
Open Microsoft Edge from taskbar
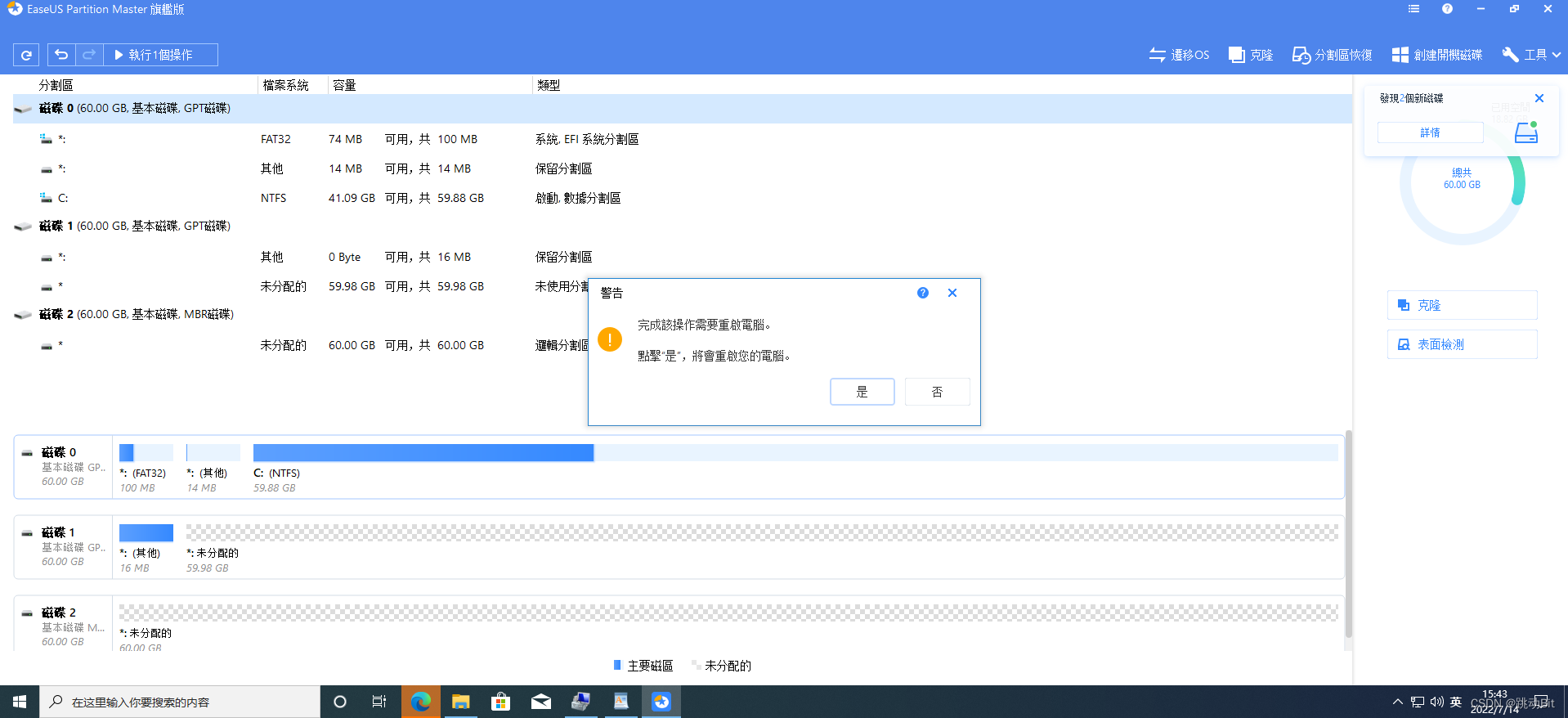pos(421,702)
